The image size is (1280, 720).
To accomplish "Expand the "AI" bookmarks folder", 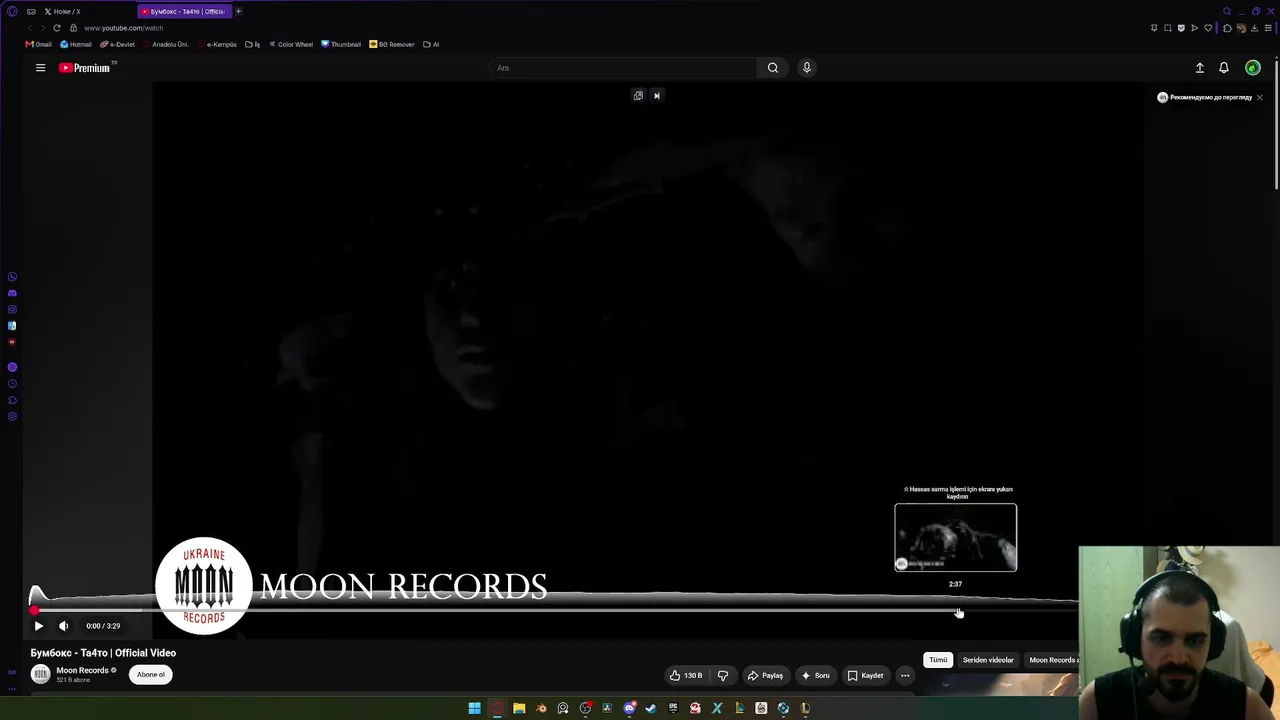I will 431,44.
